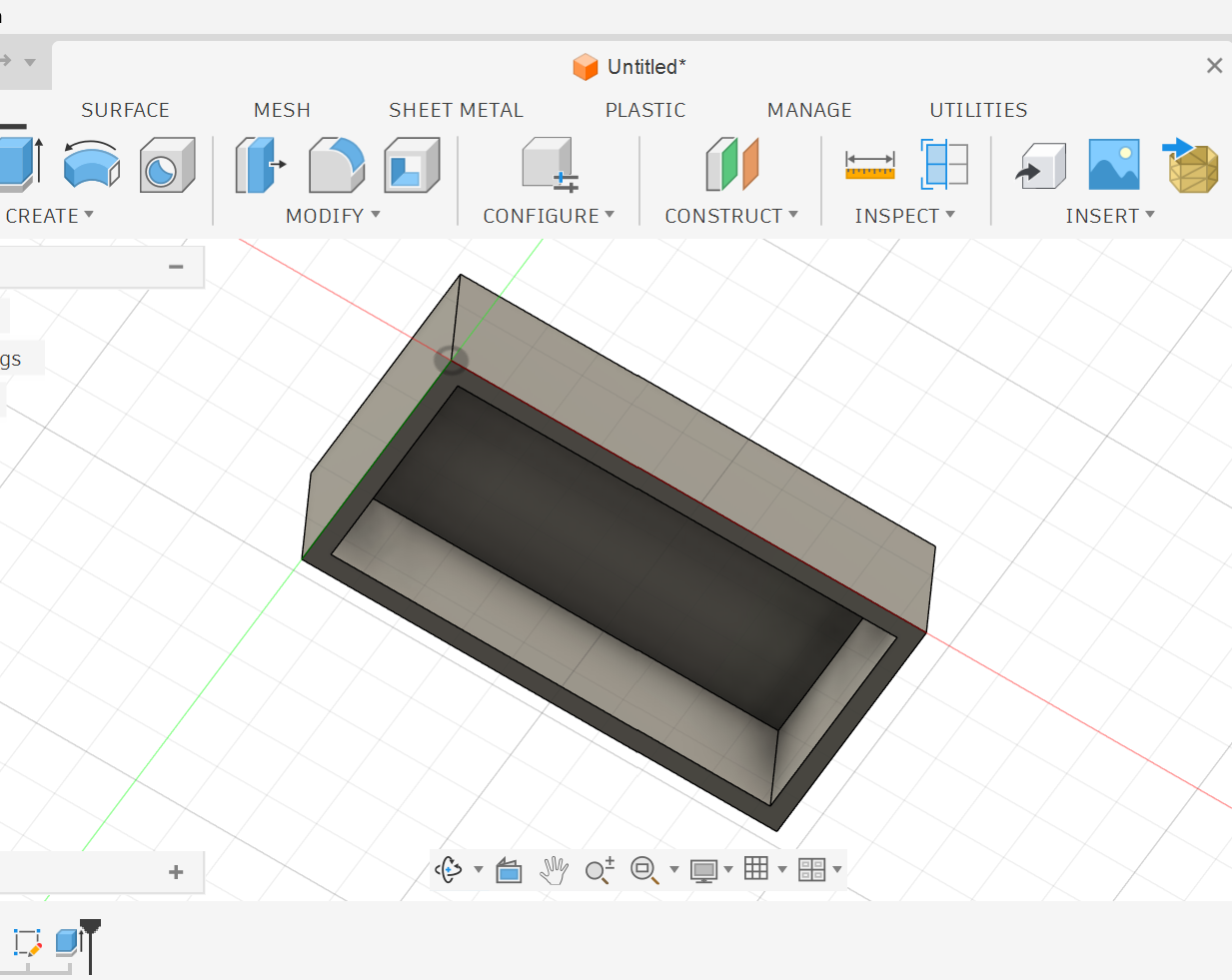Select the Extrude tool in Create
The image size is (1232, 980).
click(x=20, y=164)
